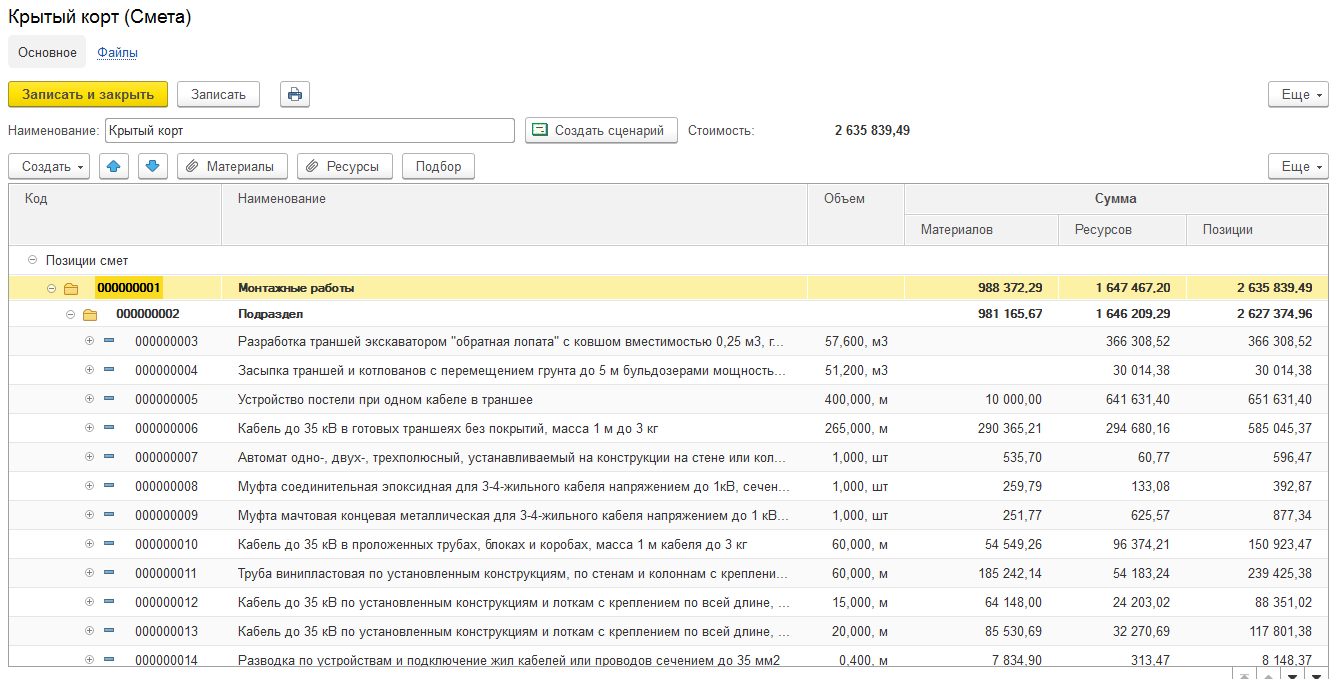Open the Еще menu beside the printer button row
1337x679 pixels.
[x=1298, y=94]
